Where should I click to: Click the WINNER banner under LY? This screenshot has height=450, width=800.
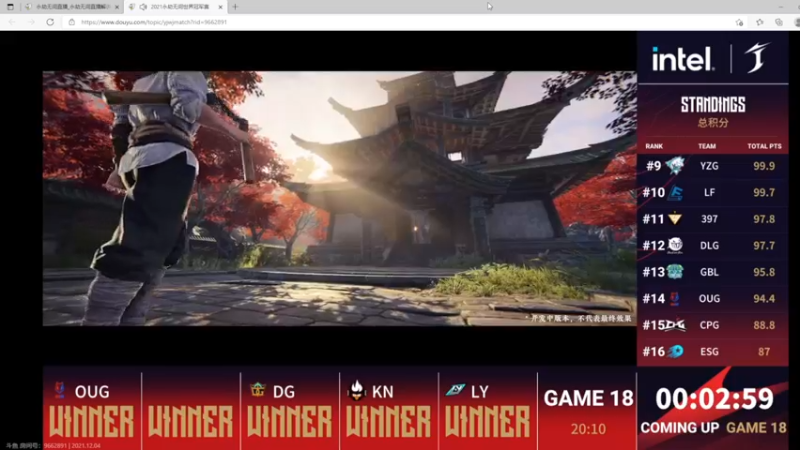pyautogui.click(x=487, y=421)
